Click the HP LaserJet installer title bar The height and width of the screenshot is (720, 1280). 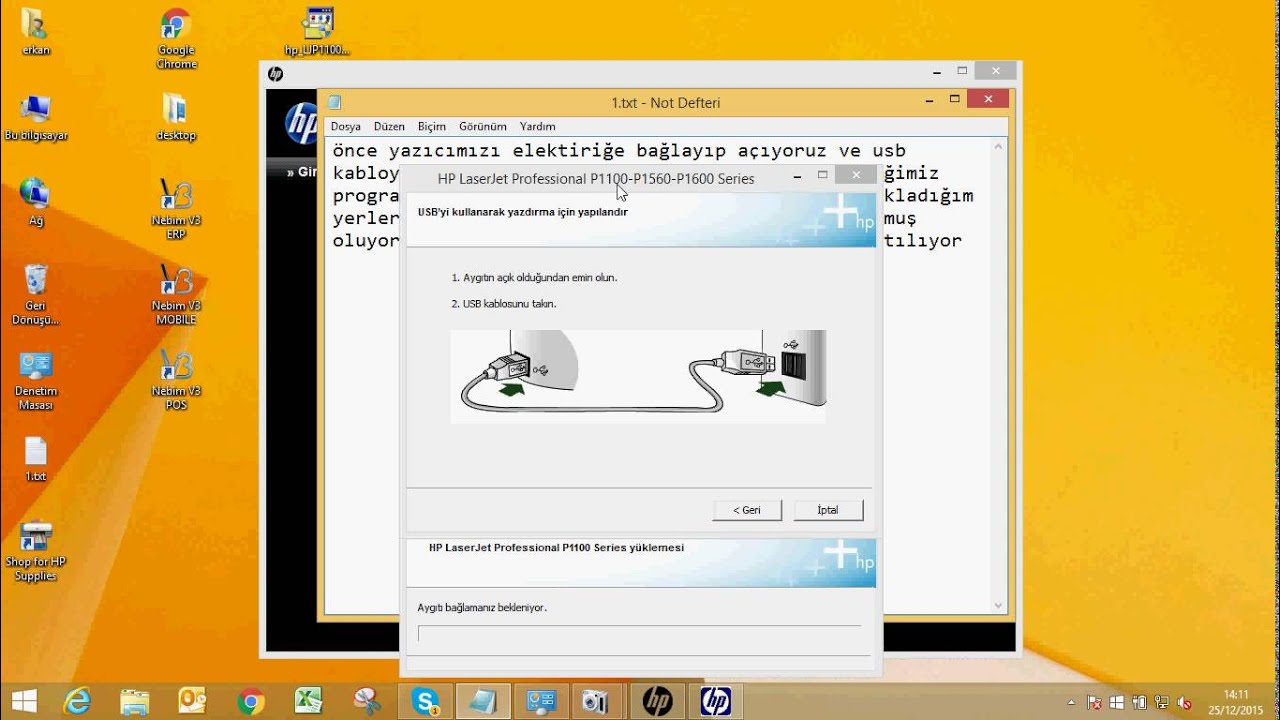click(x=596, y=178)
